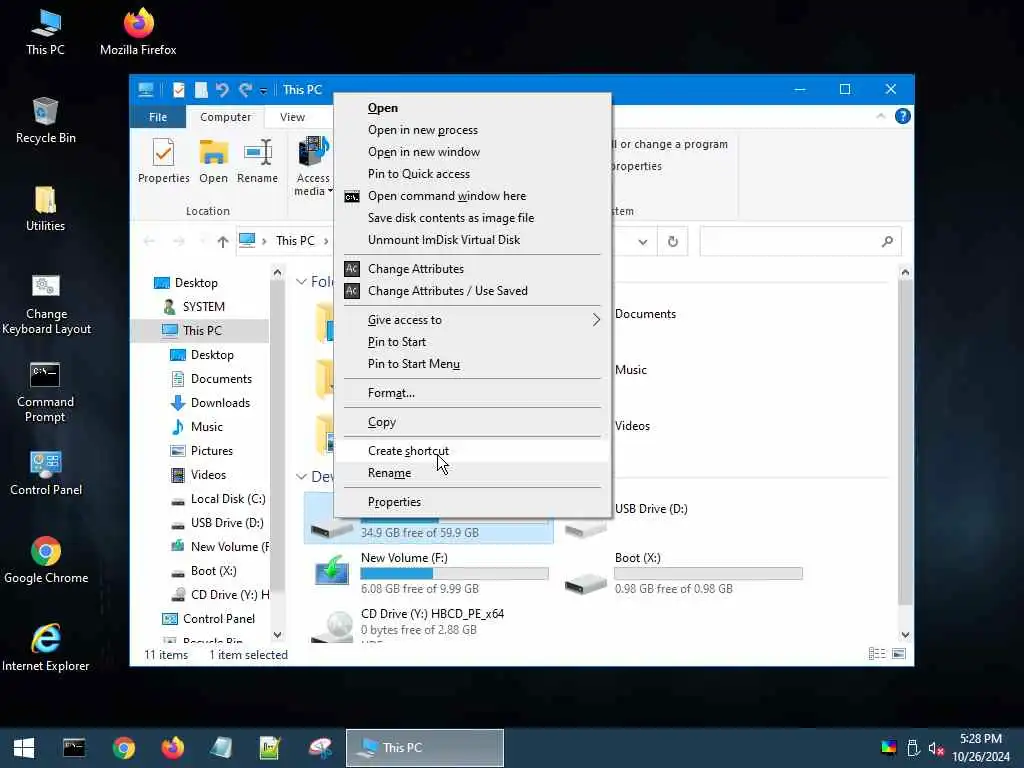
Task: Collapse the Devices and drives group chevron
Action: point(301,477)
